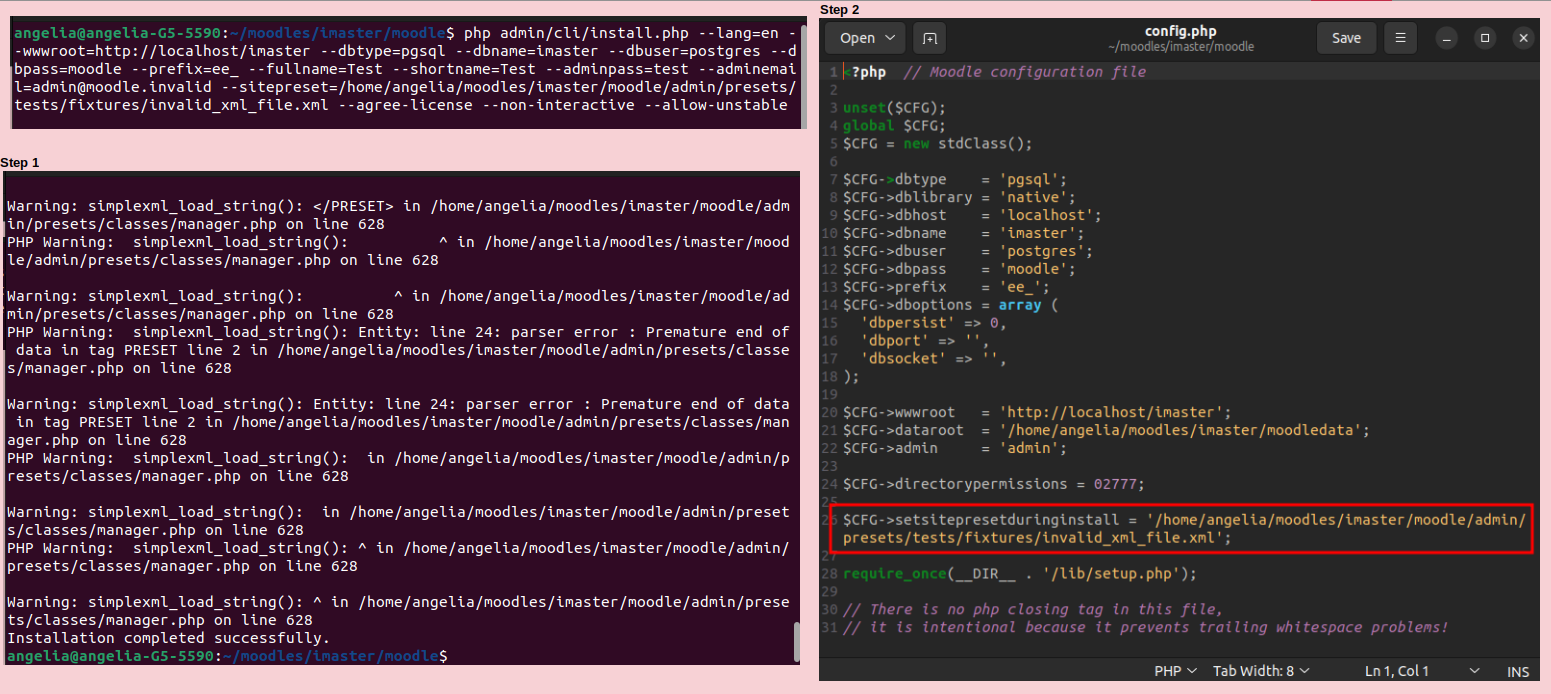This screenshot has height=694, width=1551.
Task: Save config.php with the Save button
Action: tap(1346, 38)
